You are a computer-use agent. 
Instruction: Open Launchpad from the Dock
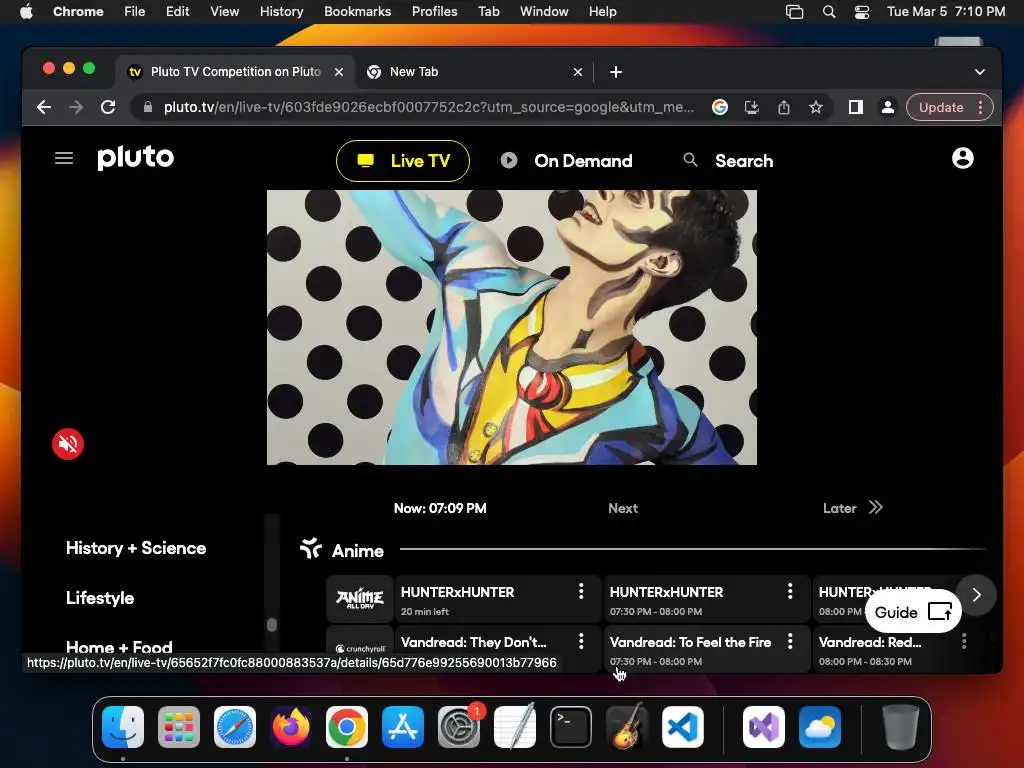tap(178, 726)
